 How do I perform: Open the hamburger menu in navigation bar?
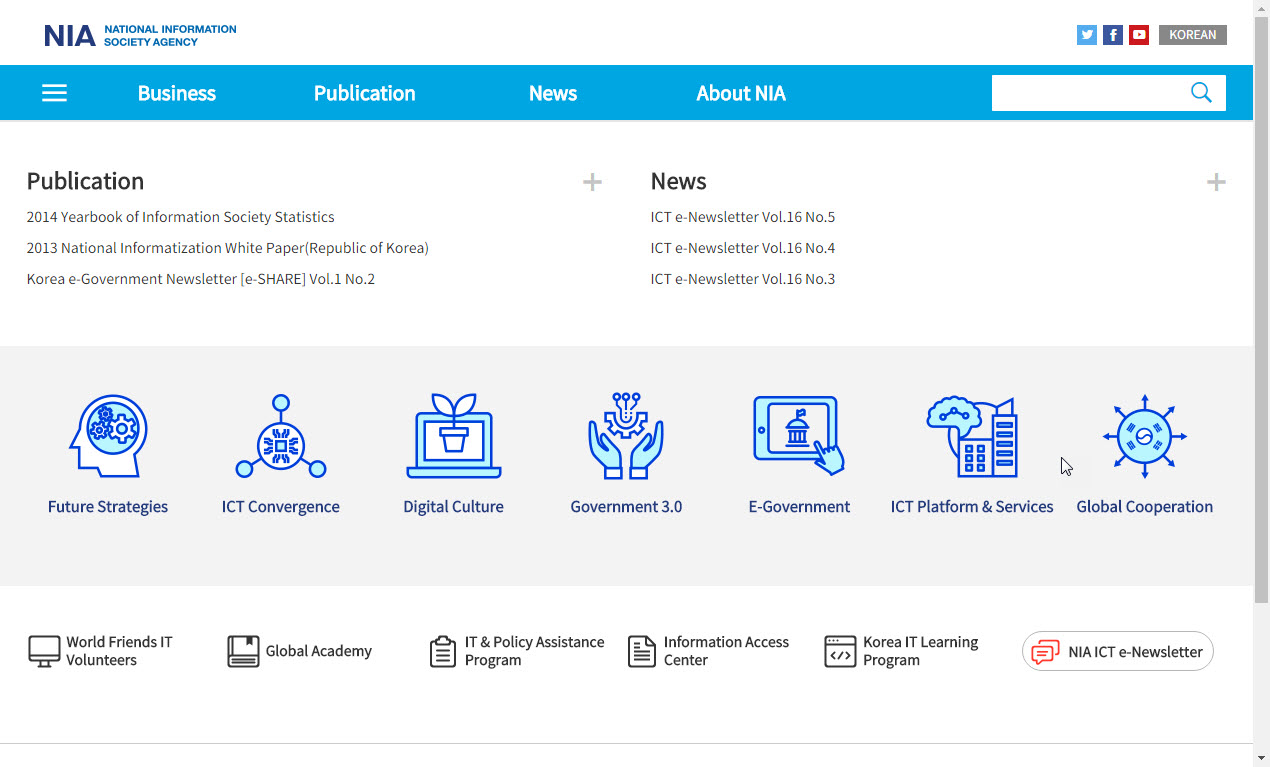[x=54, y=93]
